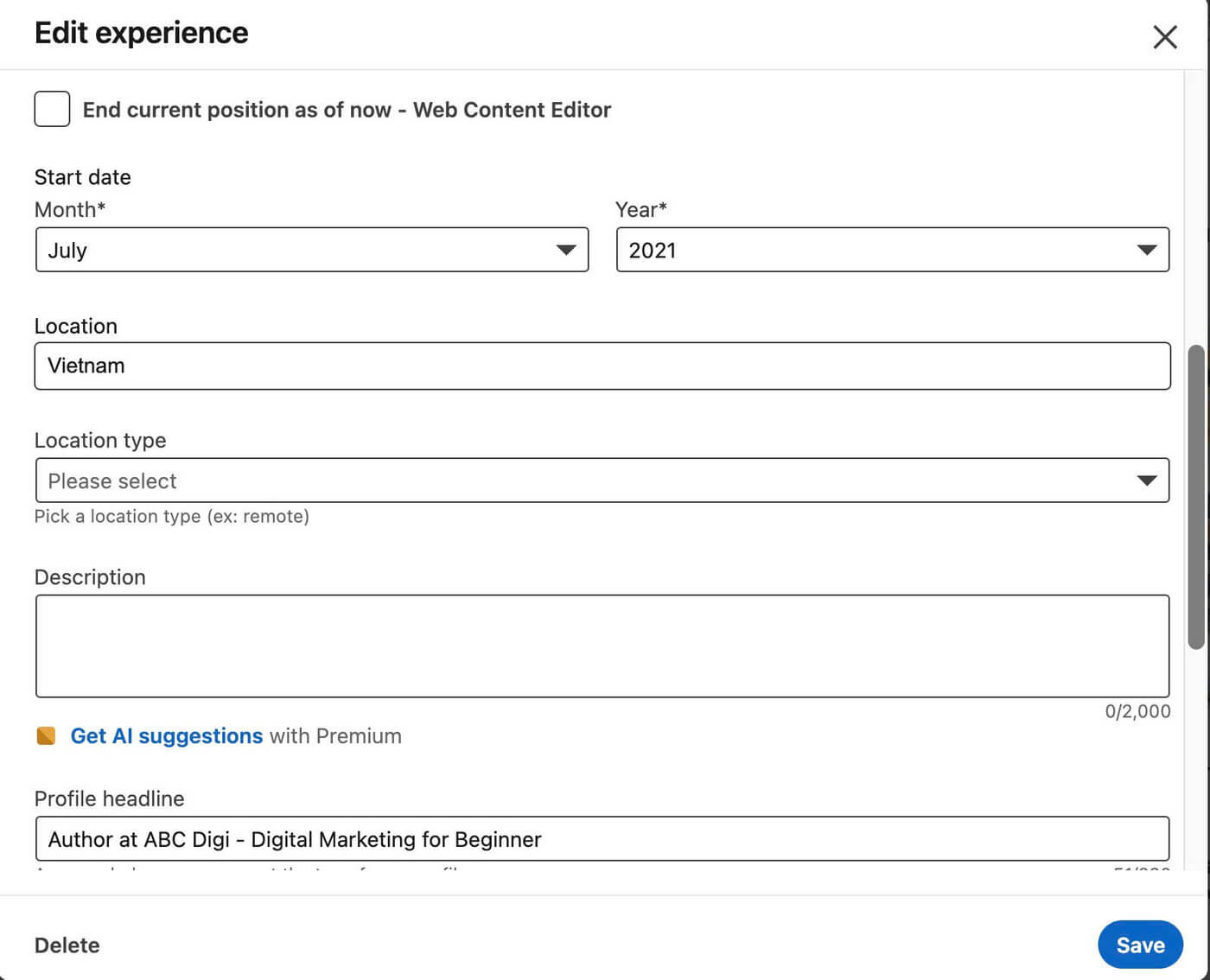The height and width of the screenshot is (980, 1210).
Task: Open Get AI suggestions link
Action: click(x=166, y=736)
